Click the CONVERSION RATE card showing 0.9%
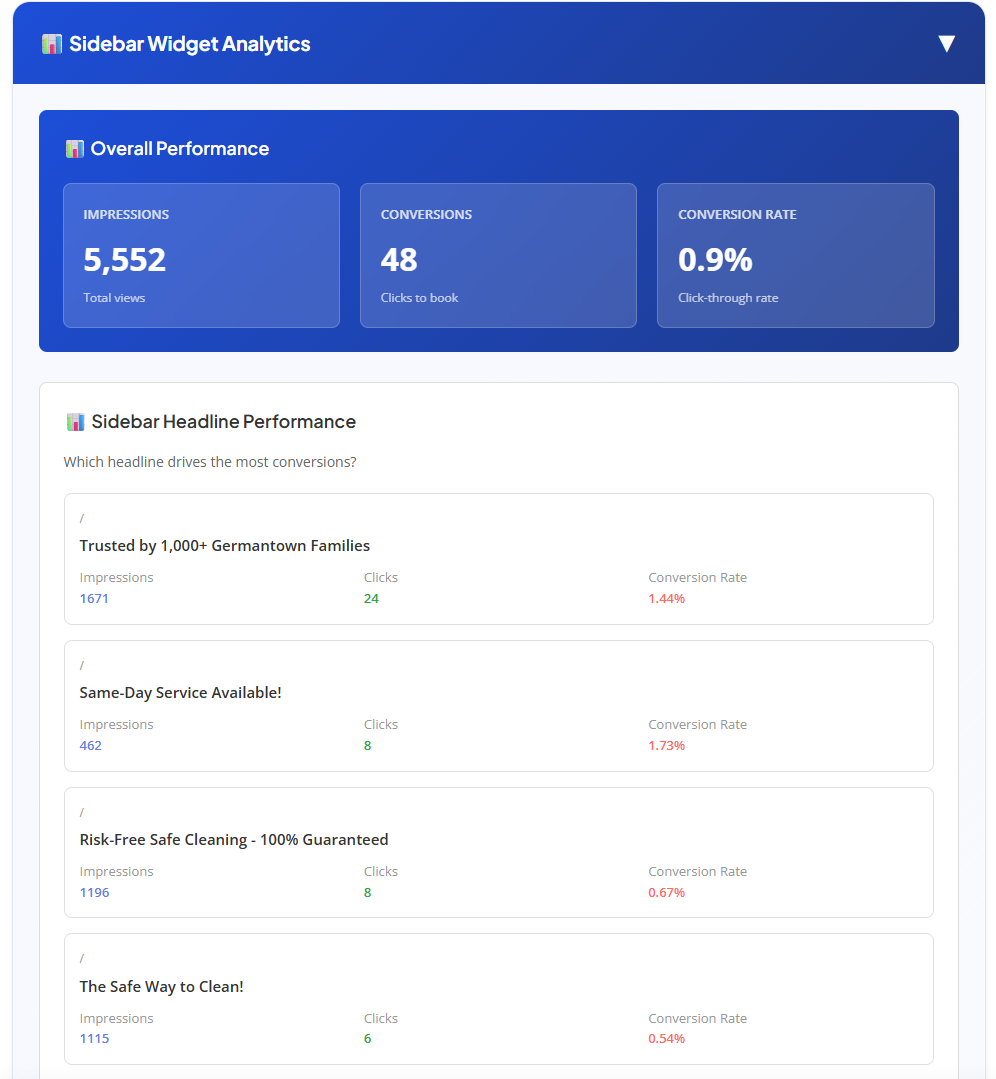 tap(795, 255)
